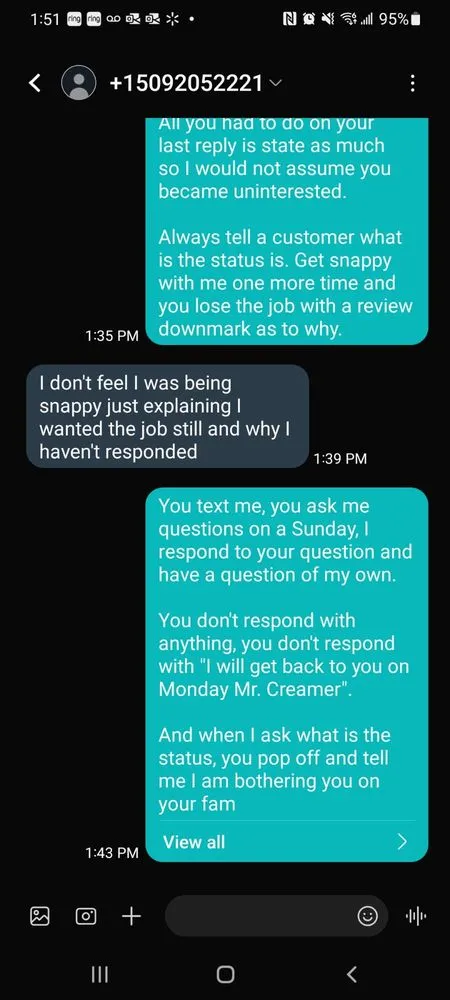Tap the received message about being snappy
This screenshot has height=1000, width=450.
tap(168, 416)
